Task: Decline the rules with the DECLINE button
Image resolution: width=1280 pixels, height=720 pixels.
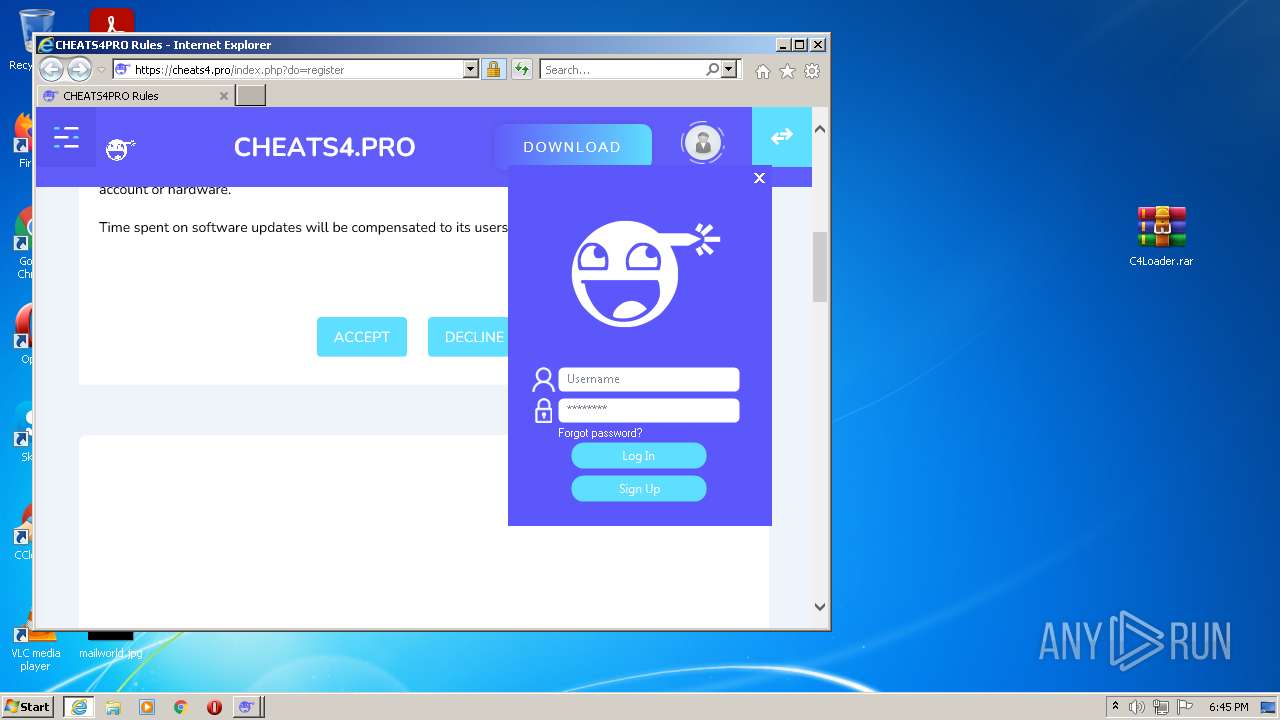Action: point(468,337)
